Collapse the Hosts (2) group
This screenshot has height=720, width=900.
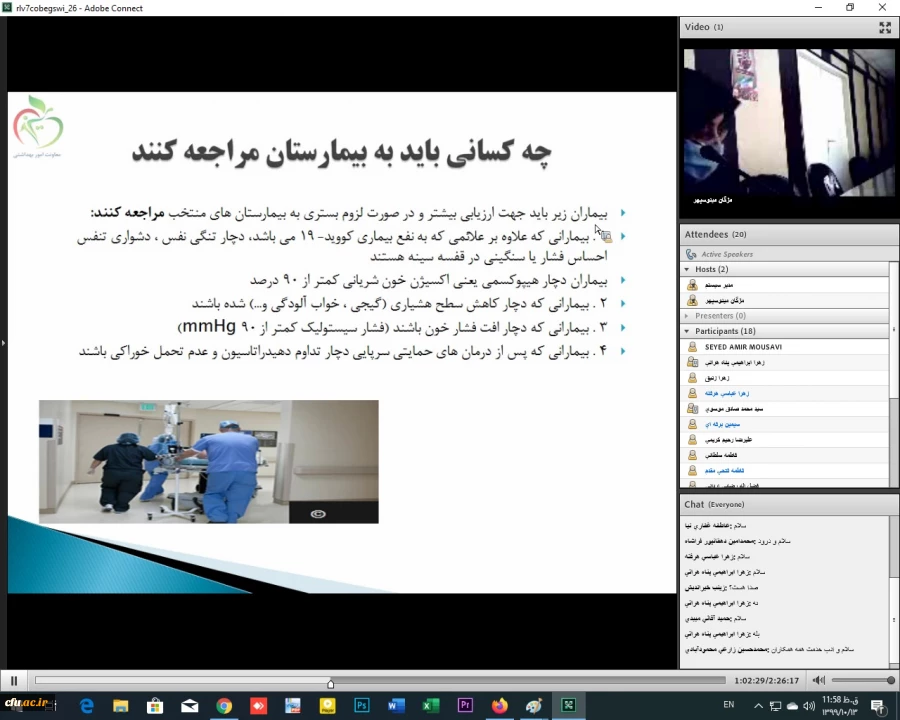pyautogui.click(x=687, y=269)
